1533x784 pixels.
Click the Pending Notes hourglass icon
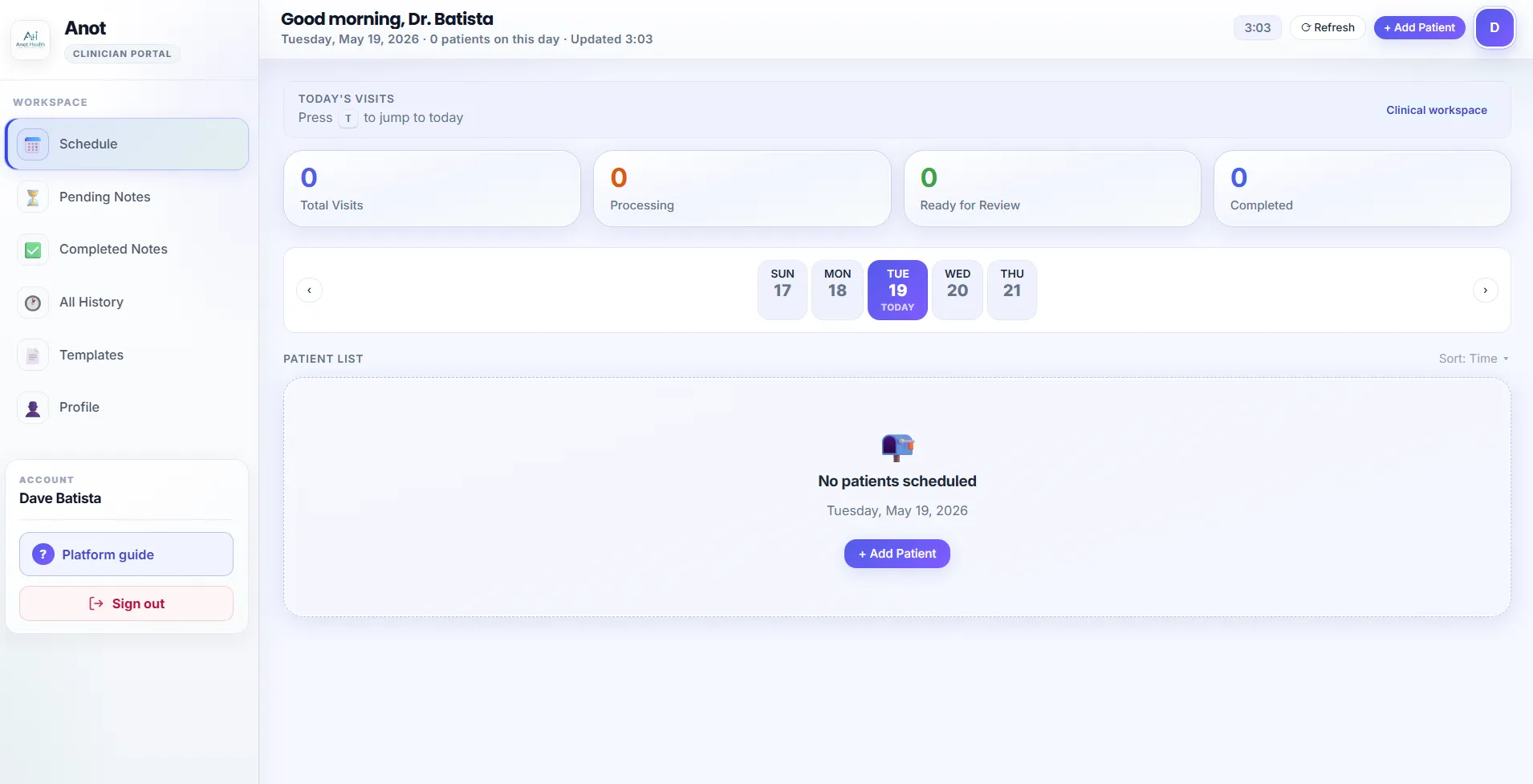point(33,197)
